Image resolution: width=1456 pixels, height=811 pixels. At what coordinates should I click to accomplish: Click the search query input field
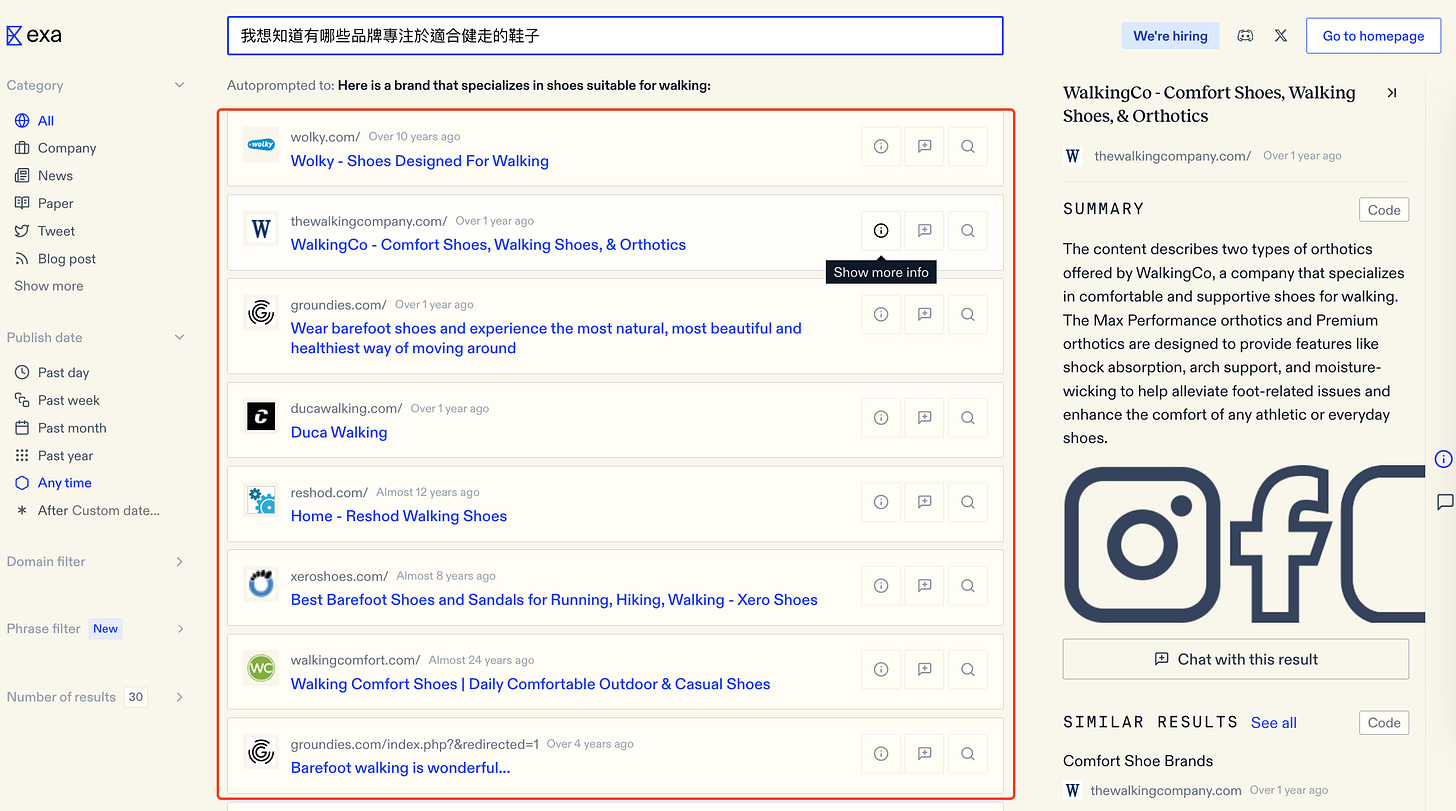coord(615,36)
